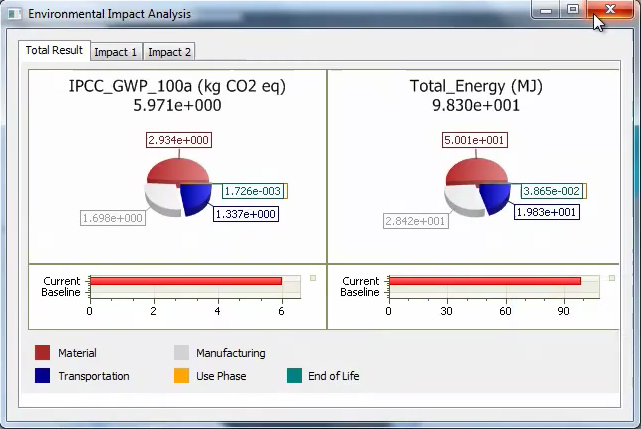This screenshot has height=429, width=641.
Task: Click the orange Use Phase legend swatch
Action: (x=181, y=376)
